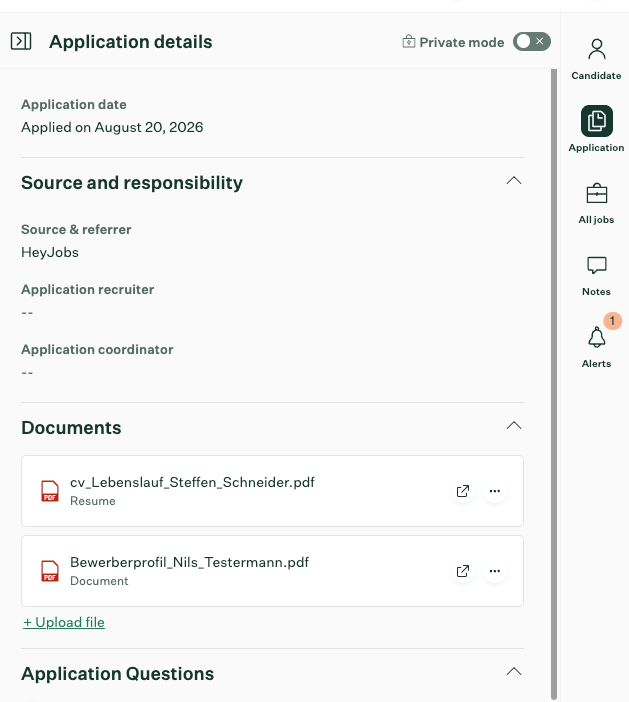
Task: Click the Application date label
Action: pos(74,104)
